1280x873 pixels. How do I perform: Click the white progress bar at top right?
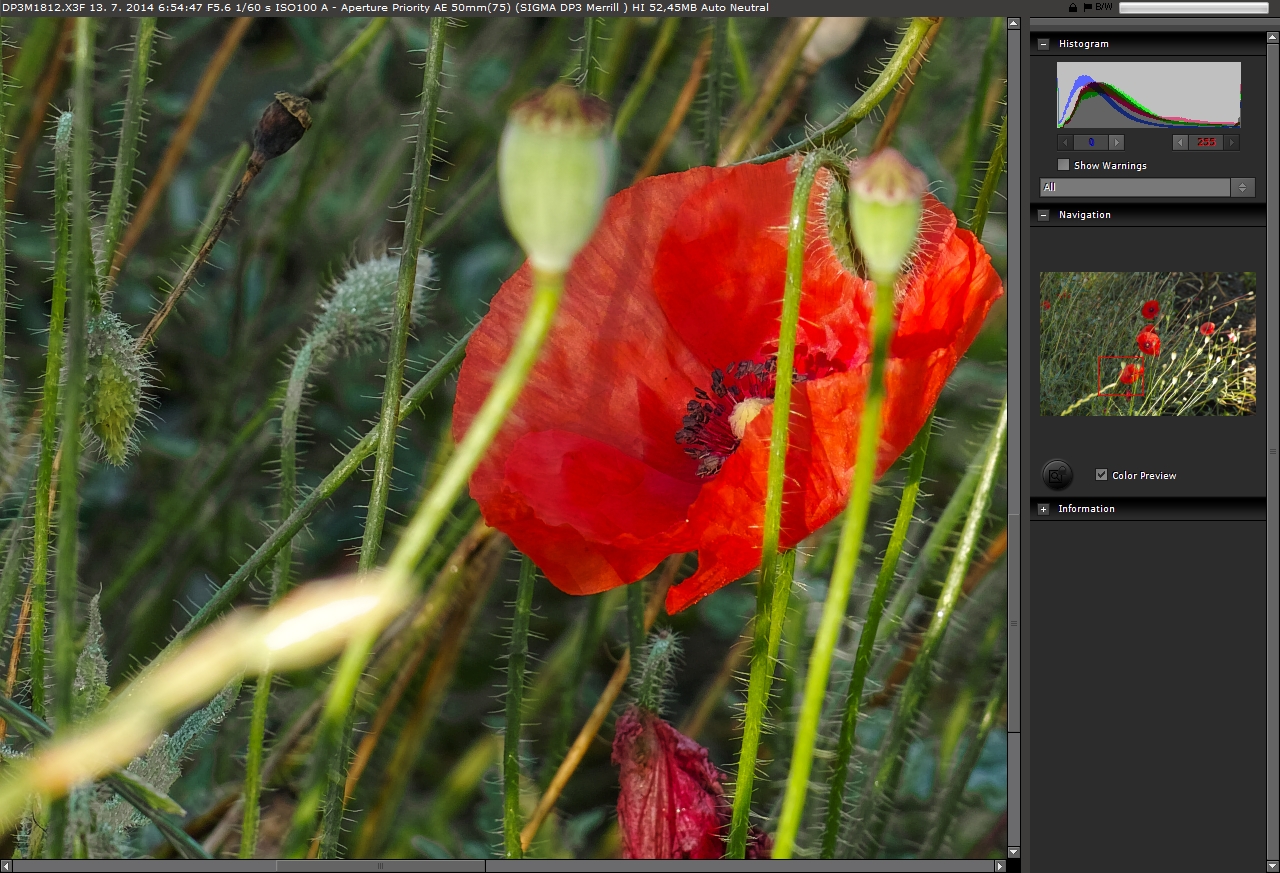pos(1193,7)
